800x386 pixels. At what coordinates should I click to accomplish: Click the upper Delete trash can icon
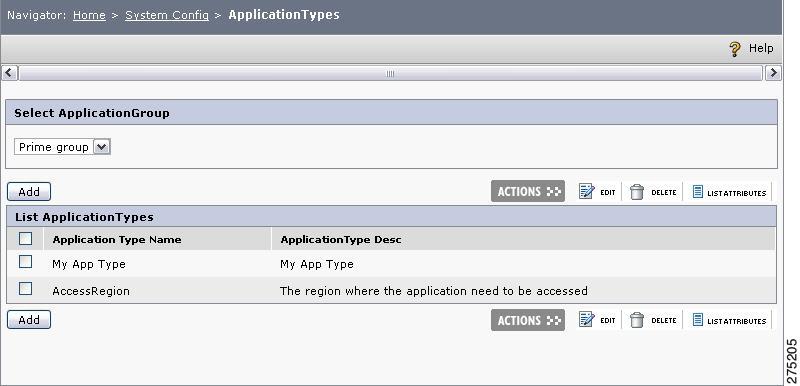point(637,192)
